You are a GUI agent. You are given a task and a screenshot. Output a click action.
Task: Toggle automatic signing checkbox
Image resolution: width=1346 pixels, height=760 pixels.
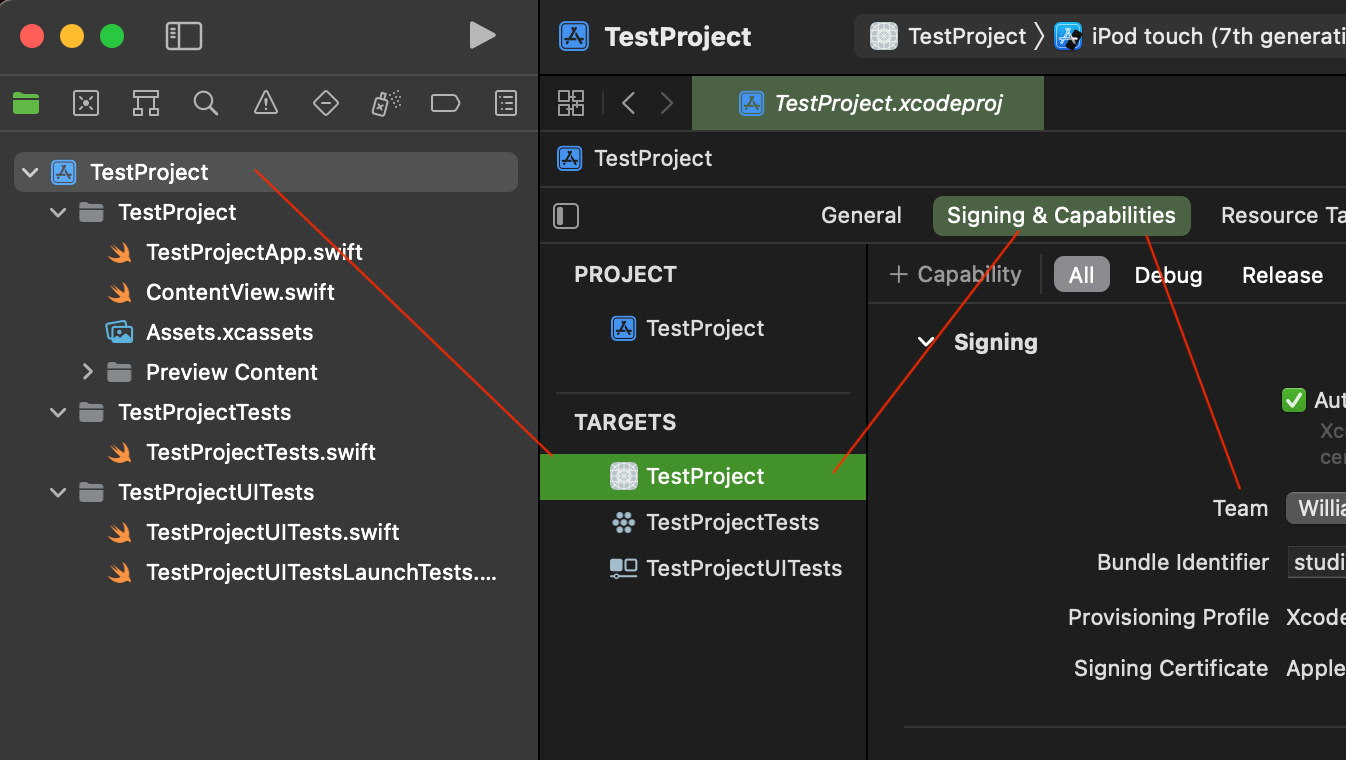click(x=1294, y=400)
